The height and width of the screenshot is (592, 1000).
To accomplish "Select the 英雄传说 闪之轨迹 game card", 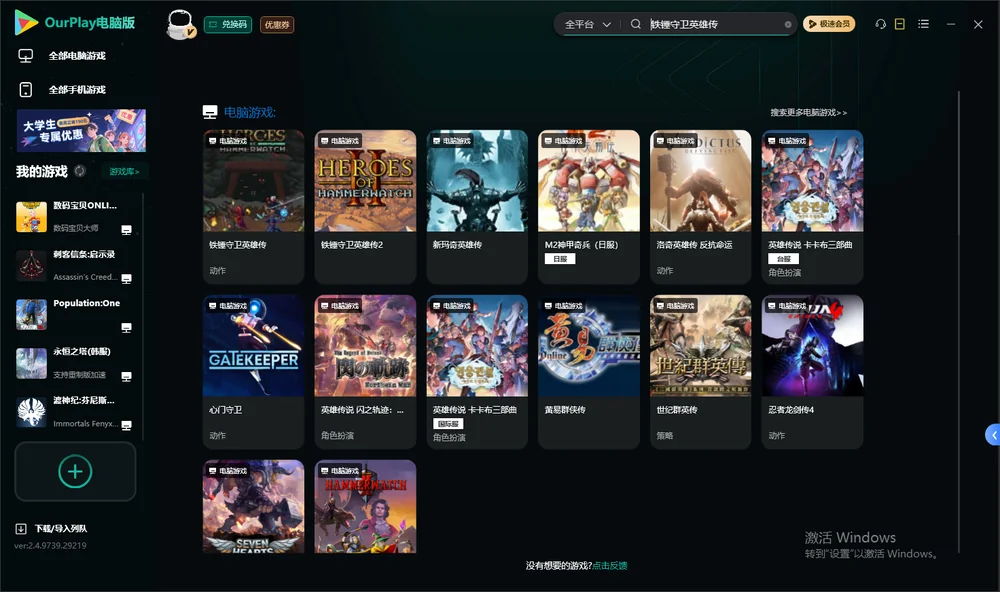I will tap(365, 372).
